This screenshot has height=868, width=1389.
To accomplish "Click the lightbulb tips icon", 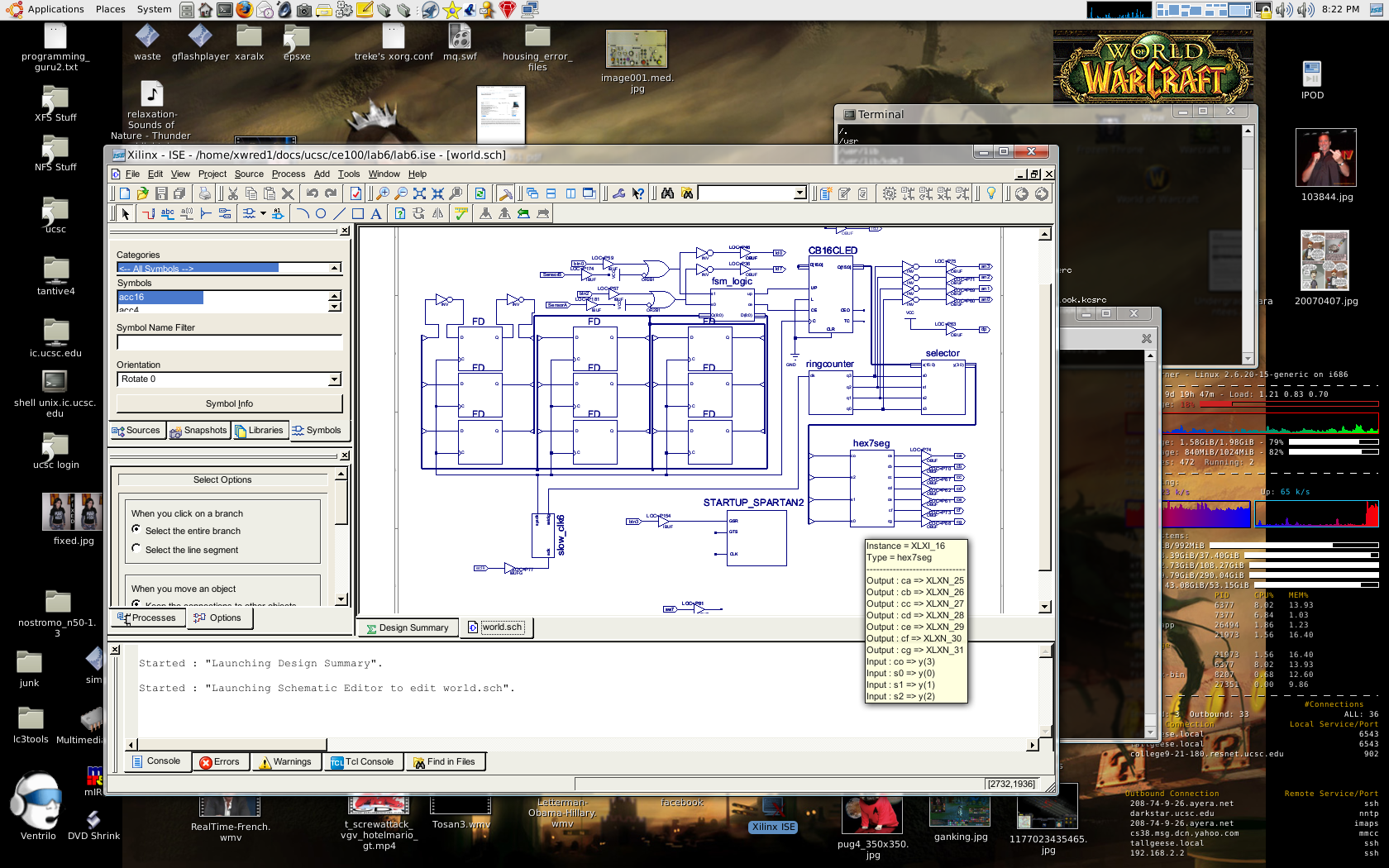I will pyautogui.click(x=990, y=193).
